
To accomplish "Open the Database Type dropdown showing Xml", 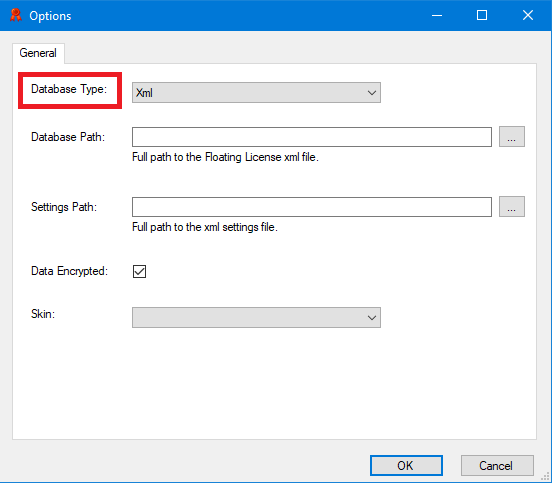I will point(256,93).
